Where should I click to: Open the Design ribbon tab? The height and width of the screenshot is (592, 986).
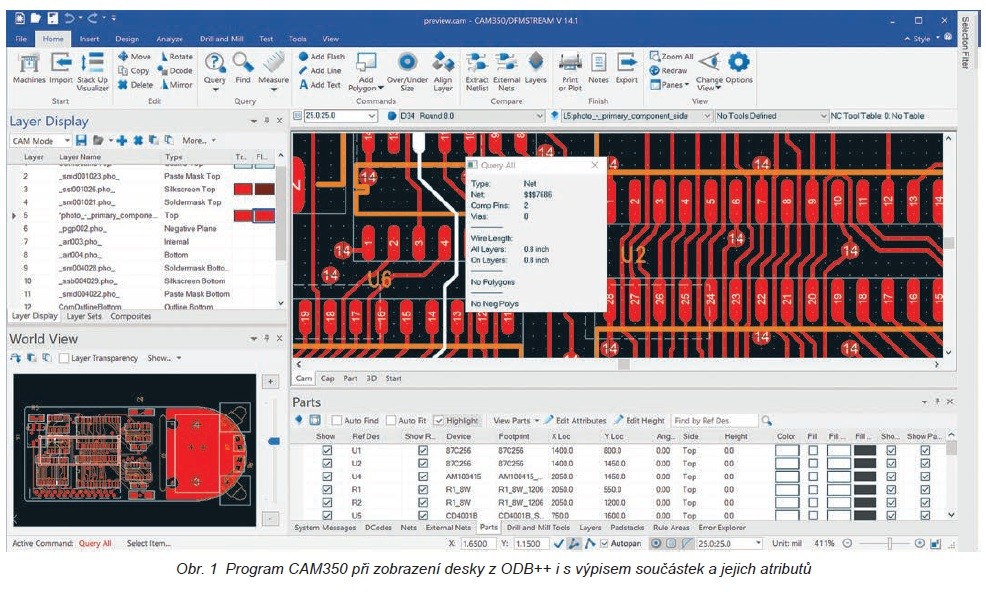[x=127, y=39]
